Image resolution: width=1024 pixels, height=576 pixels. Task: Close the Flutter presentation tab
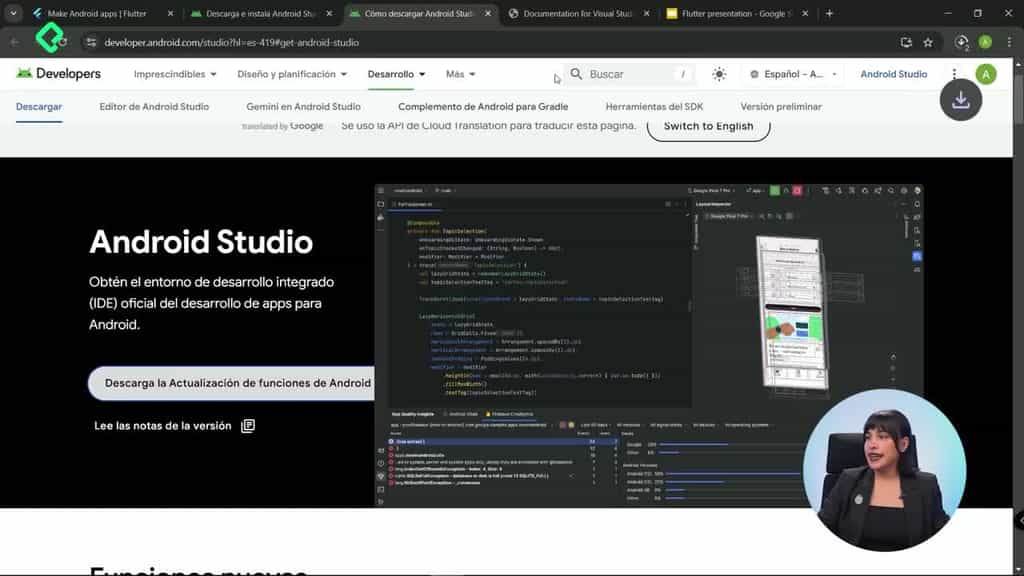(x=805, y=13)
